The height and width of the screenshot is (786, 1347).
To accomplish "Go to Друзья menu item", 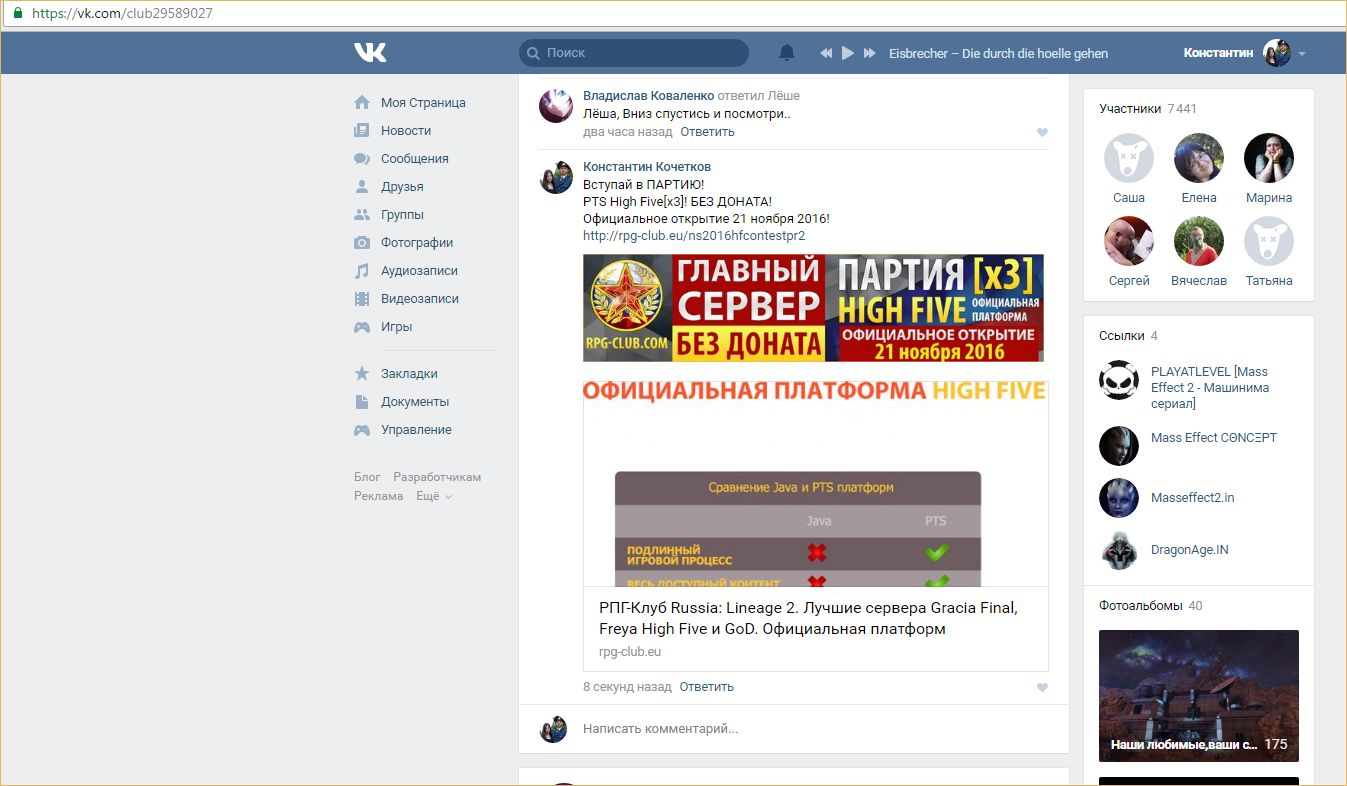I will point(402,186).
